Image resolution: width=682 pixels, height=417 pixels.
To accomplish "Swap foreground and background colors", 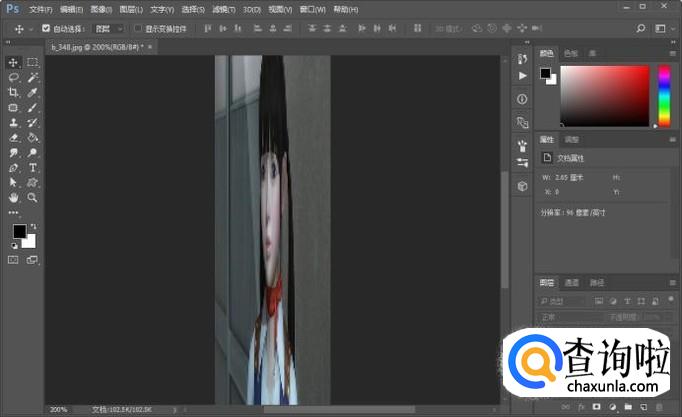I will pyautogui.click(x=33, y=227).
